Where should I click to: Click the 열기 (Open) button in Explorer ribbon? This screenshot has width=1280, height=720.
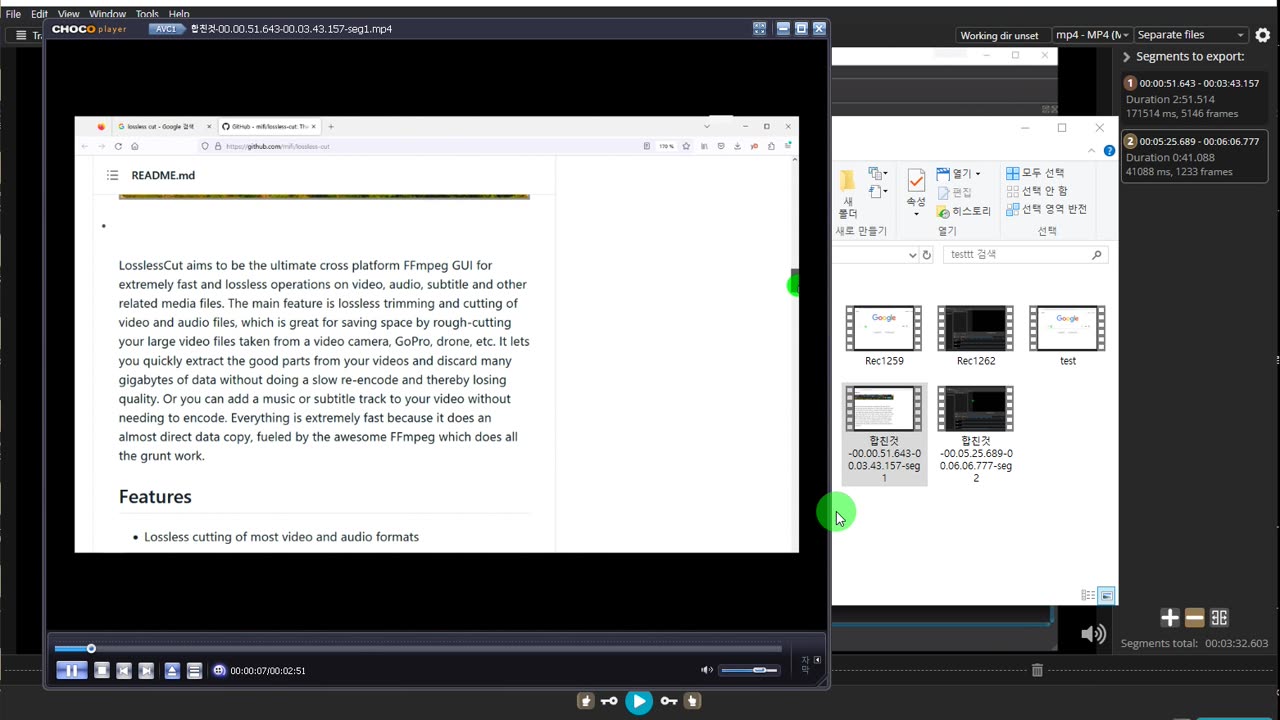pos(953,173)
